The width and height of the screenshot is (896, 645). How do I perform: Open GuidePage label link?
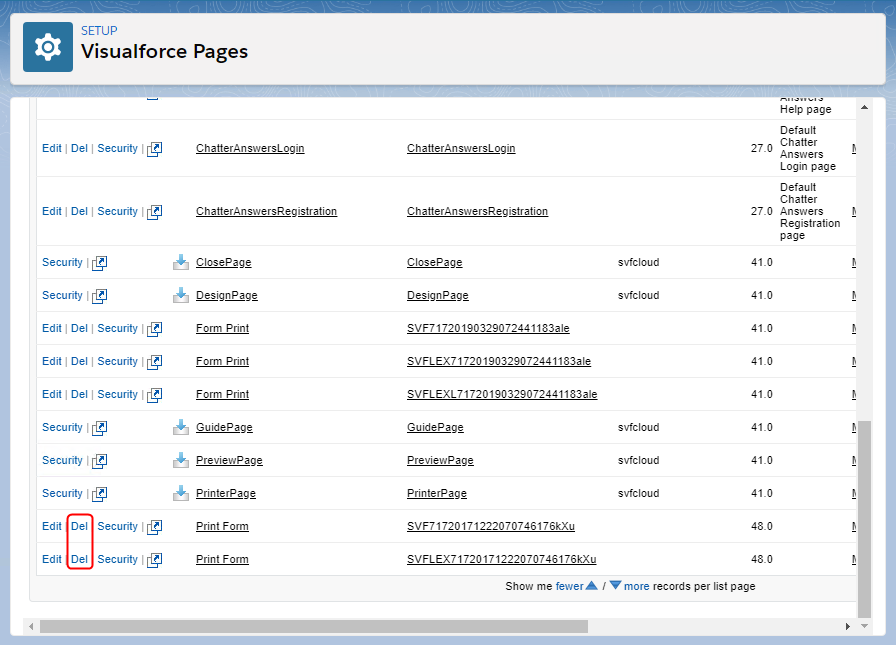224,427
